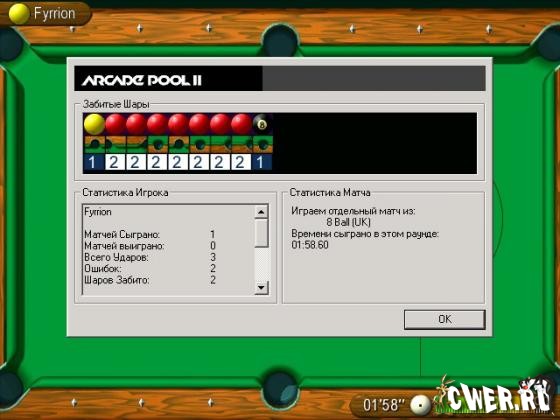Select the Fyrrion entry in the statistics list
The width and height of the screenshot is (560, 420).
[98, 212]
